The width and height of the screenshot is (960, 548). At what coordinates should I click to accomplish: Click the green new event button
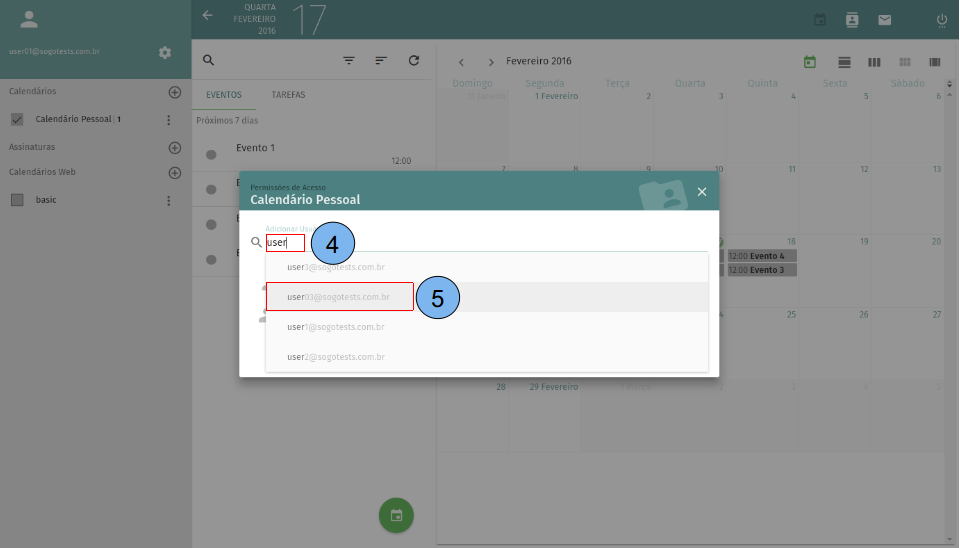[x=396, y=515]
